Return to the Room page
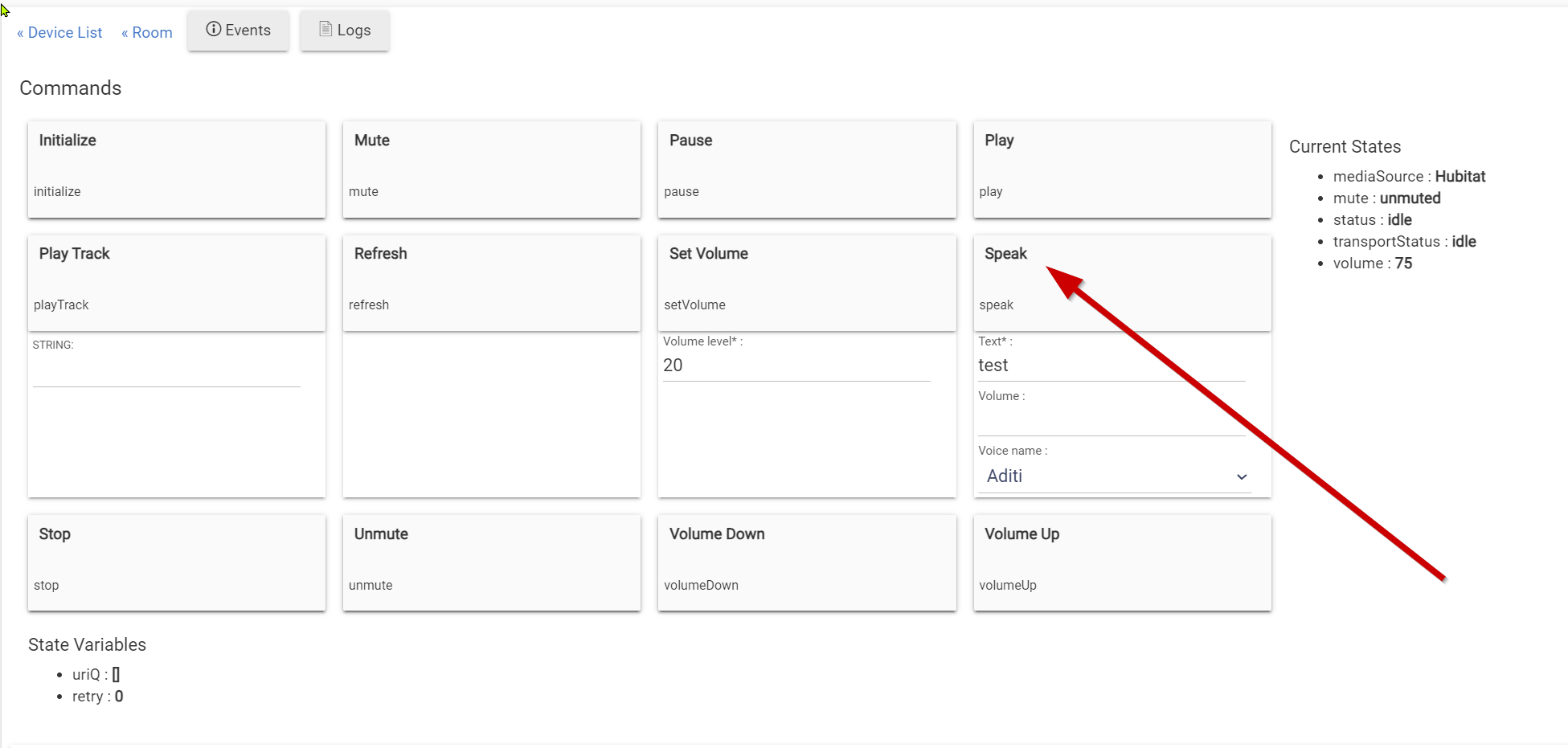Image resolution: width=1568 pixels, height=748 pixels. click(x=147, y=32)
